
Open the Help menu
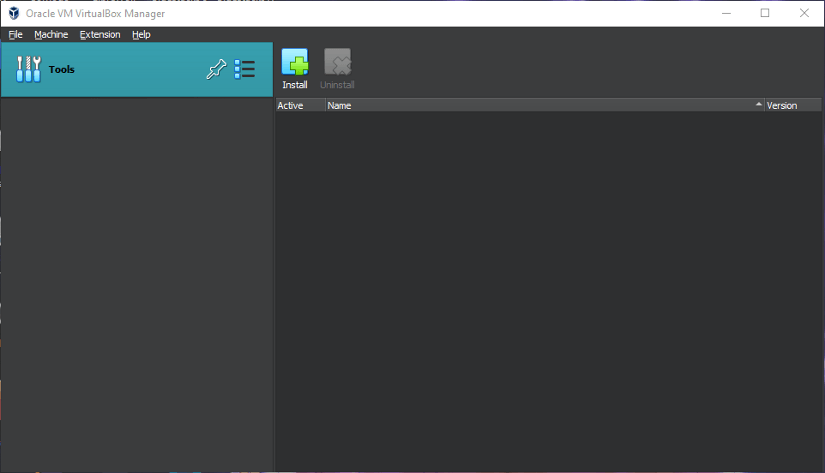pos(141,35)
